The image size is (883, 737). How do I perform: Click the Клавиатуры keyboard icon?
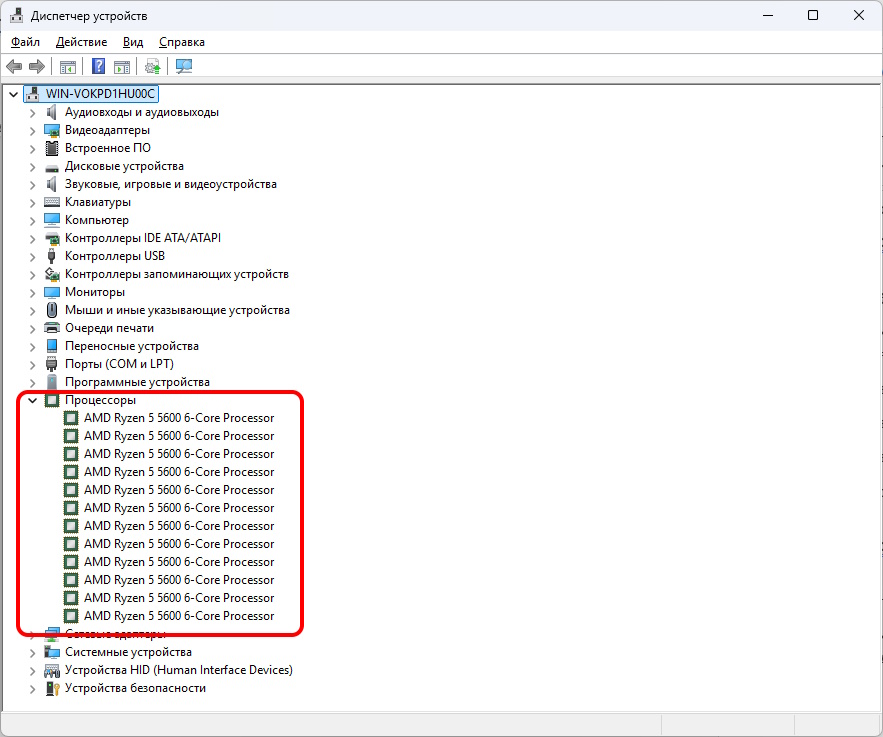point(52,202)
